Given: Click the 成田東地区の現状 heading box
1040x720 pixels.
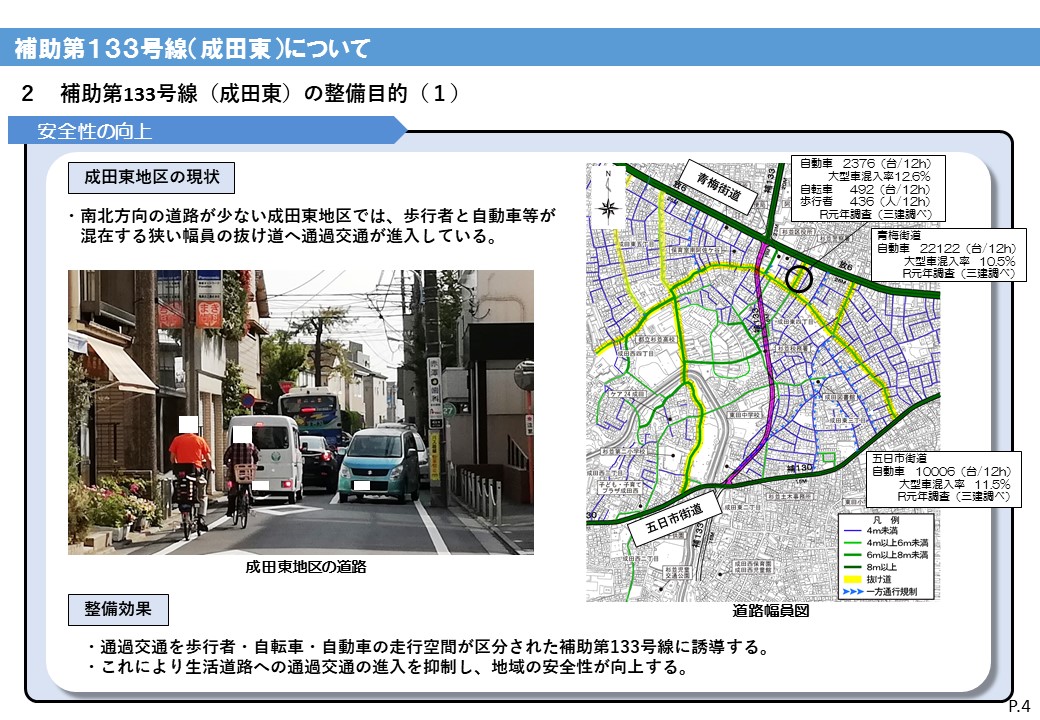Looking at the screenshot, I should (151, 179).
